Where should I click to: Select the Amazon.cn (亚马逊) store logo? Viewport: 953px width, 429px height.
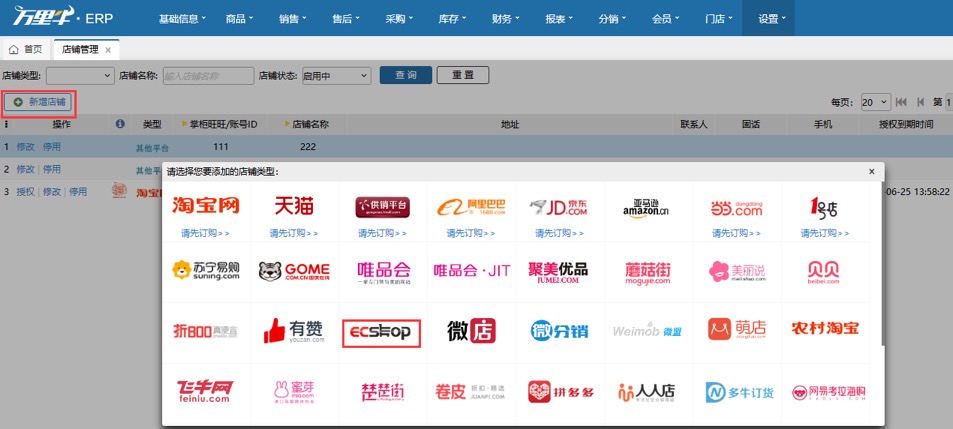646,208
